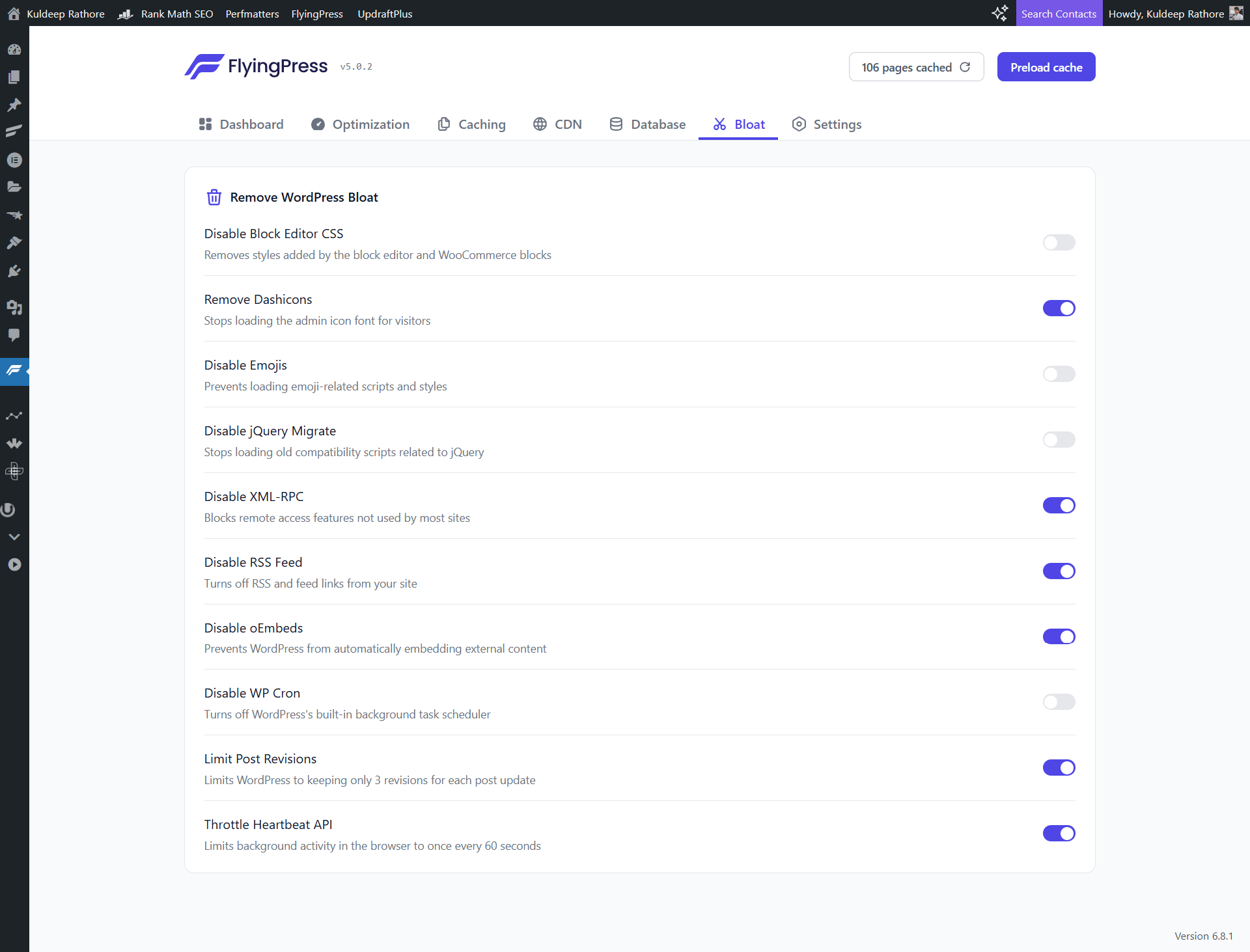Open UpdraftPlus from the admin bar
Screen dimensions: 1250x952
click(385, 14)
